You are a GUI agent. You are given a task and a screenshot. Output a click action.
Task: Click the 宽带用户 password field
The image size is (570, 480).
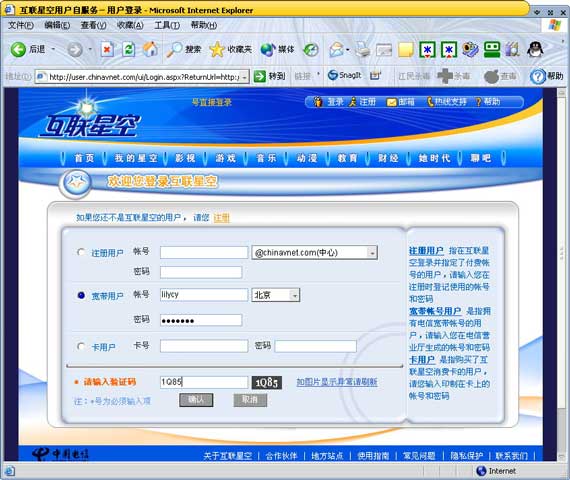tap(201, 320)
